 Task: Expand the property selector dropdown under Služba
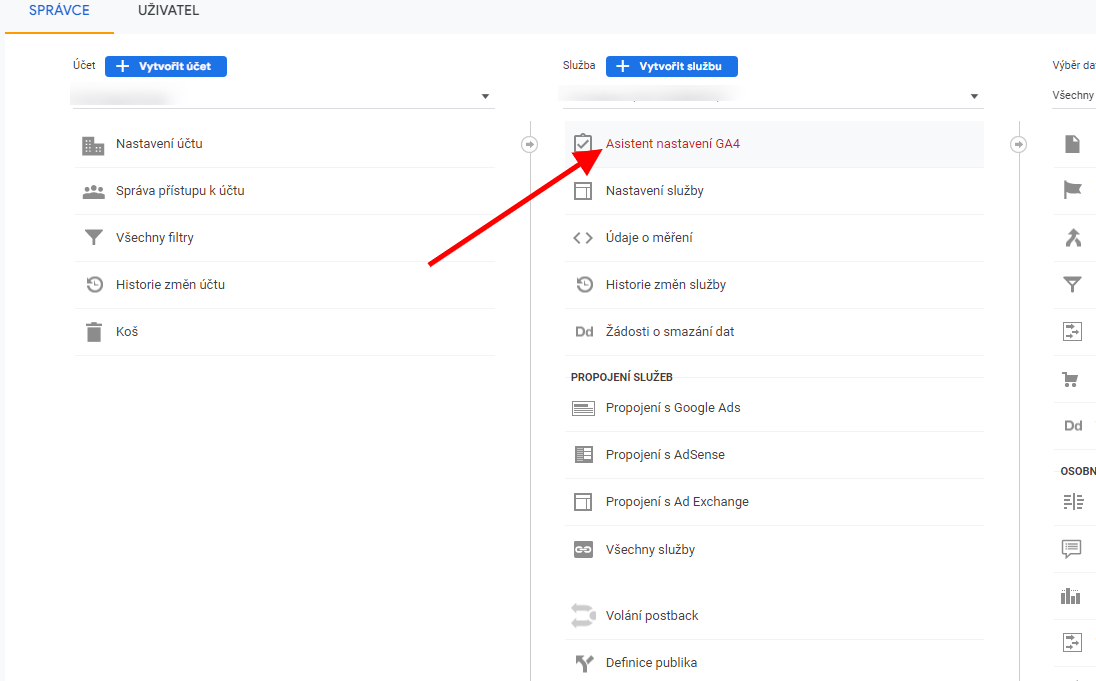[x=771, y=97]
